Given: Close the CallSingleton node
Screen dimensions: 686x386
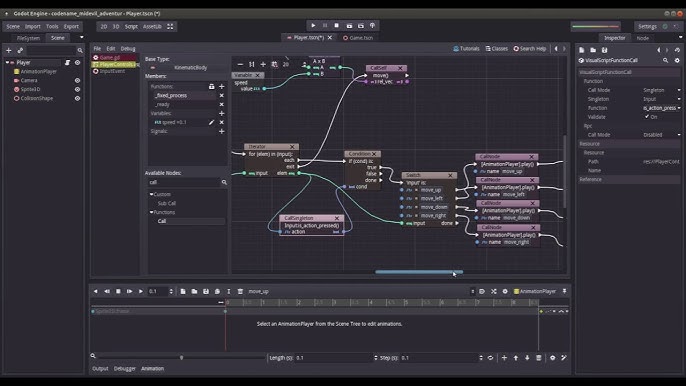Looking at the screenshot, I should point(337,218).
